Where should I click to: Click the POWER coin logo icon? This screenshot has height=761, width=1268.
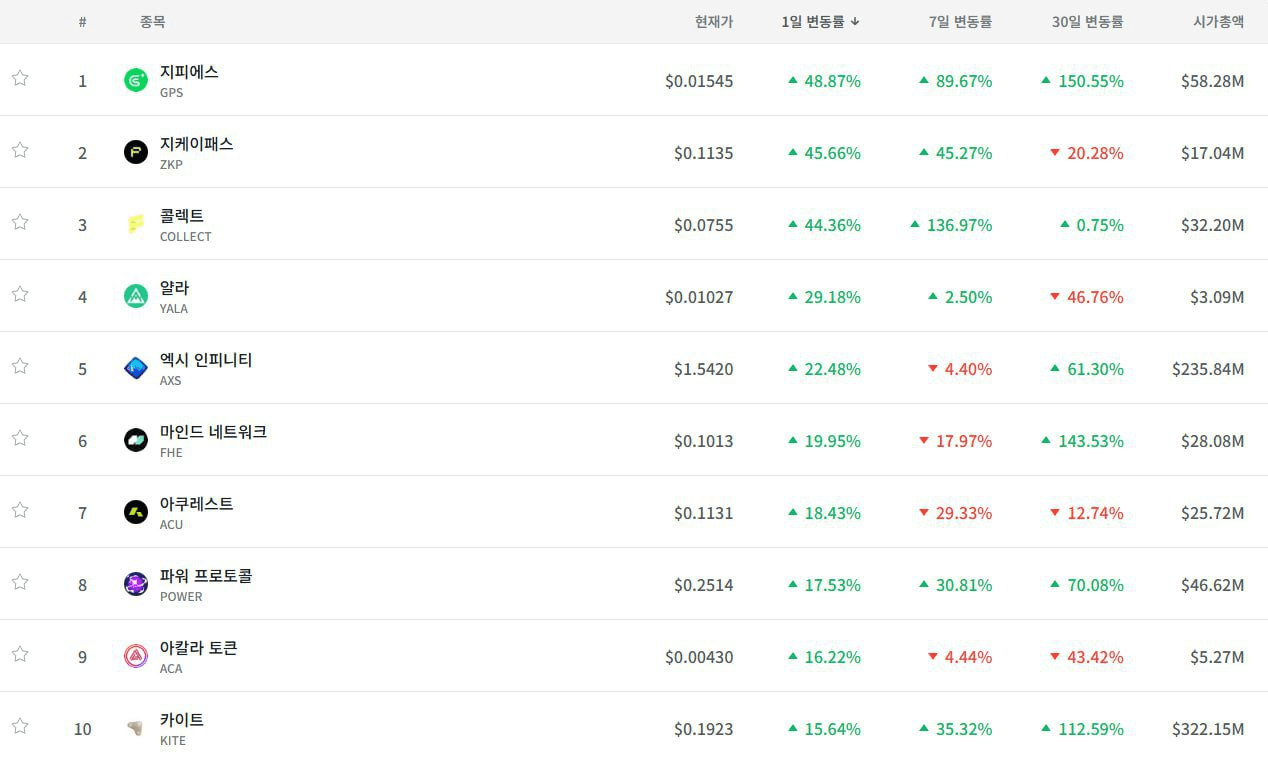click(x=136, y=584)
